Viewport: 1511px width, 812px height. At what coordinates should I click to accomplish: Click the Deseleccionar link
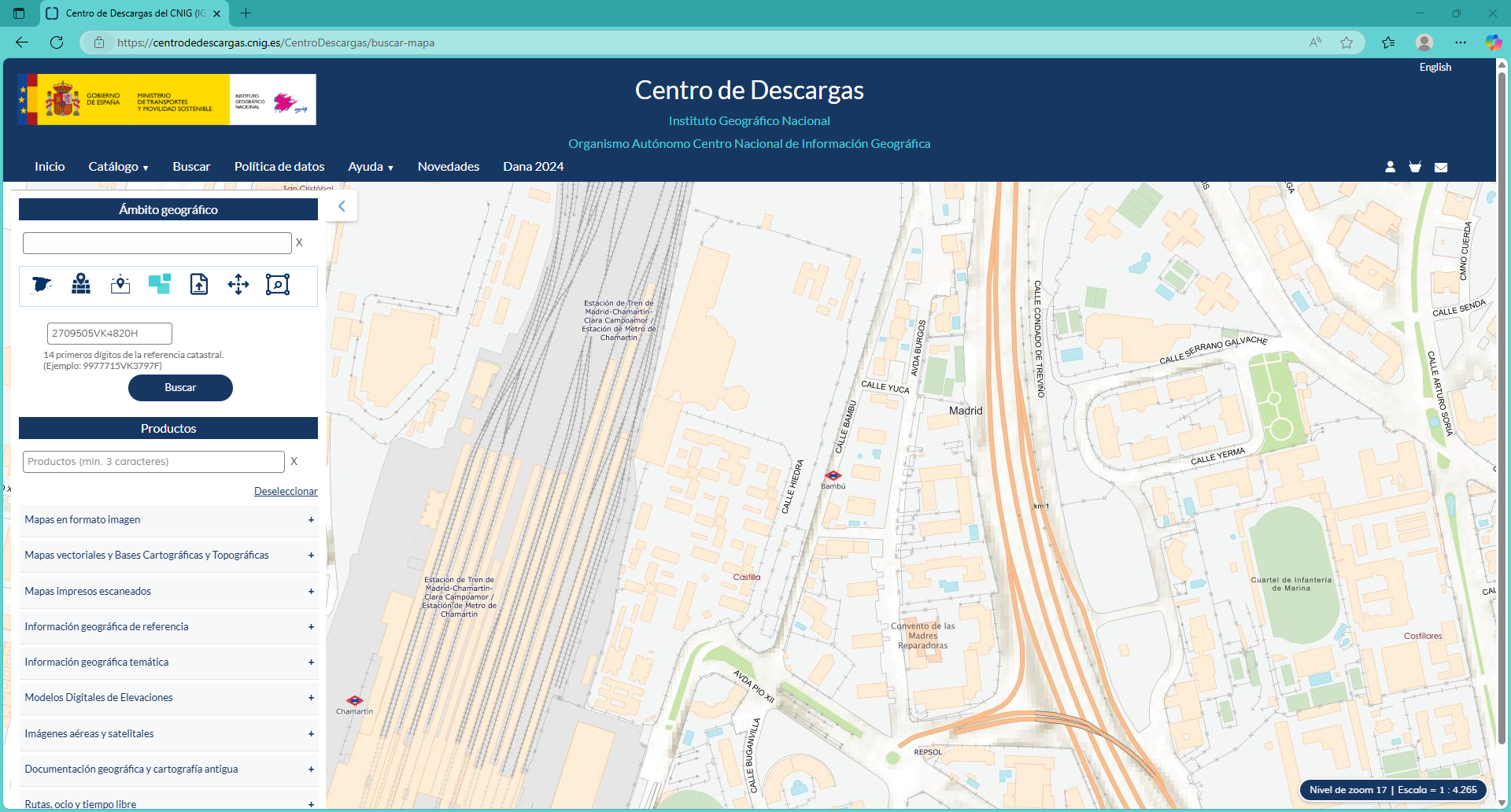[x=286, y=490]
